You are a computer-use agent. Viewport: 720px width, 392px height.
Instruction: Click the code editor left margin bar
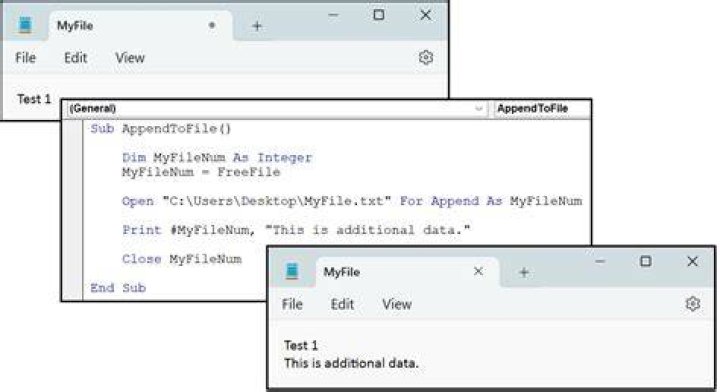pos(73,210)
